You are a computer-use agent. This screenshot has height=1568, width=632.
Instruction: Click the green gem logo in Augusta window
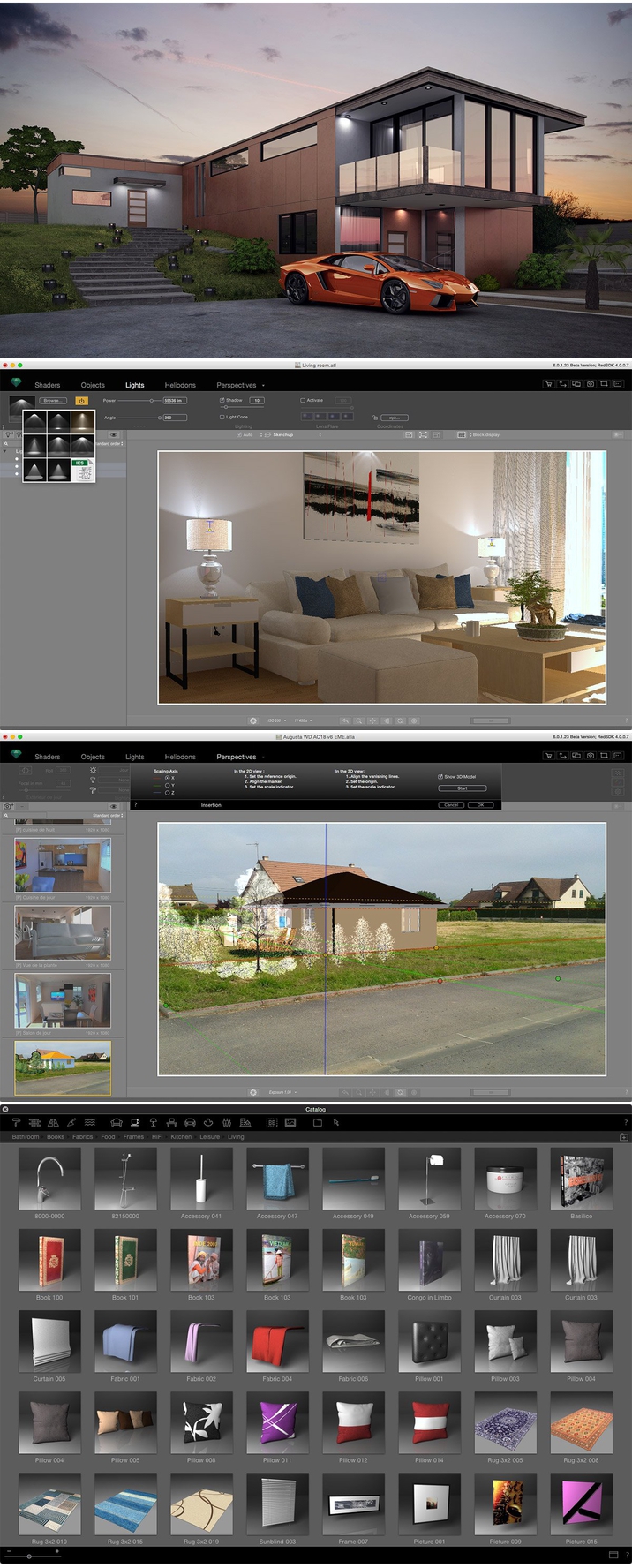16,755
